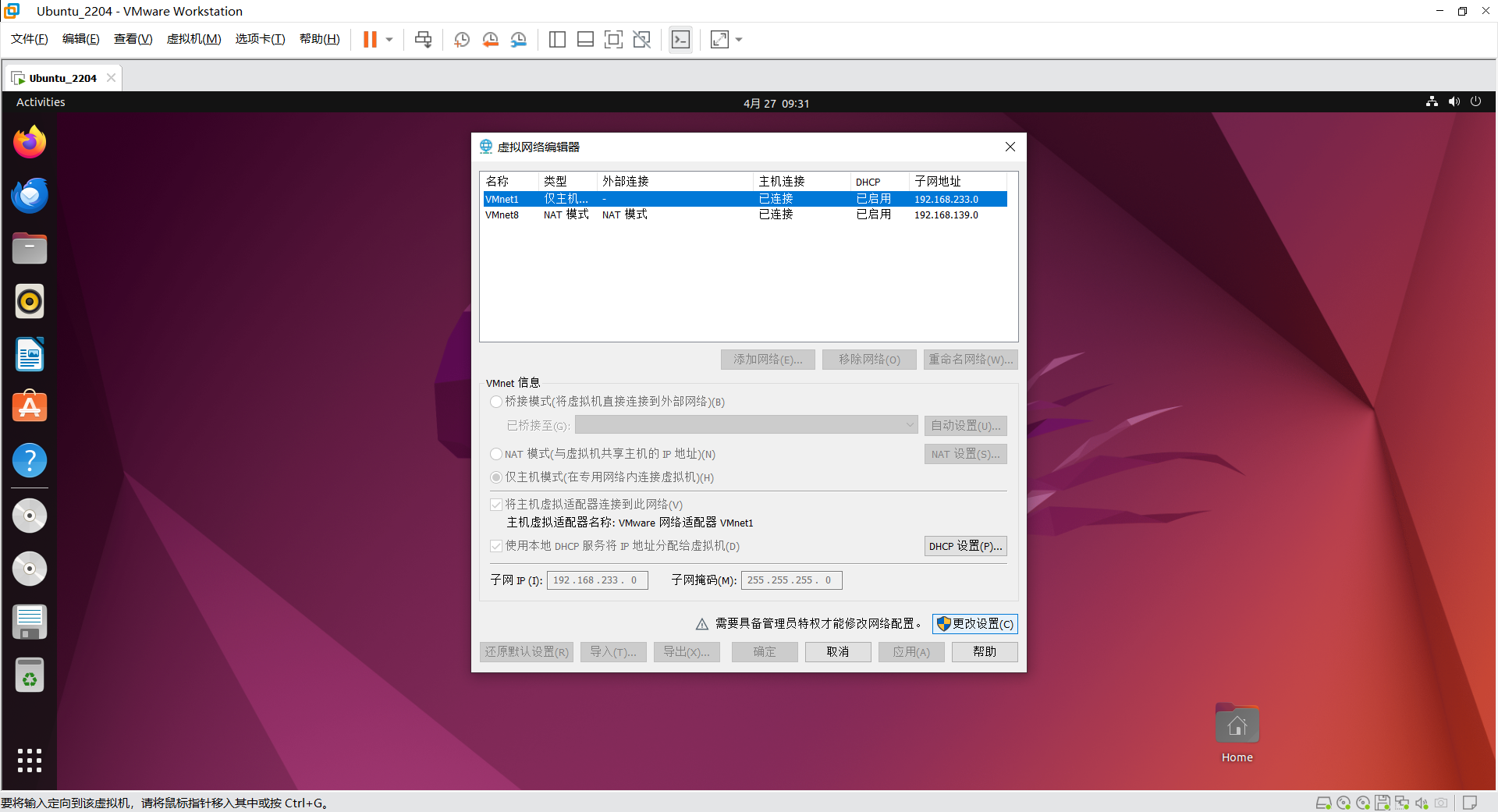The height and width of the screenshot is (812, 1498).
Task: Click the Ubuntu volume tray icon
Action: [x=1454, y=101]
